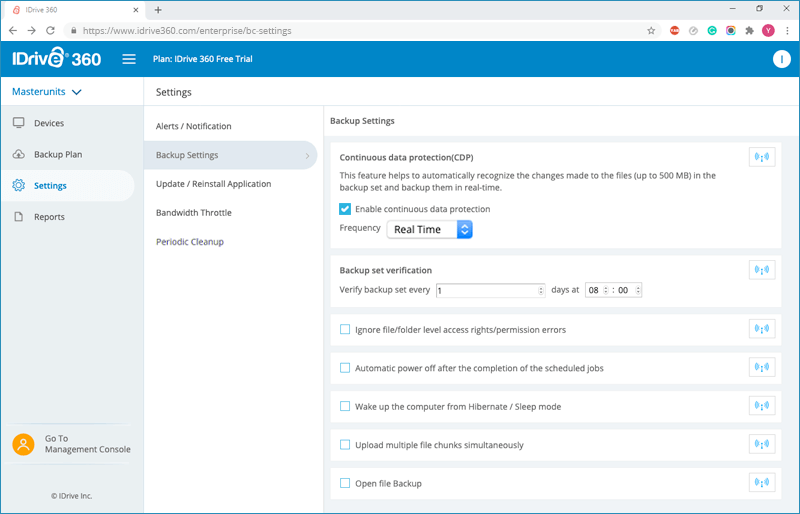This screenshot has height=514, width=800.
Task: Uncheck Enable continuous data protection
Action: pos(345,209)
